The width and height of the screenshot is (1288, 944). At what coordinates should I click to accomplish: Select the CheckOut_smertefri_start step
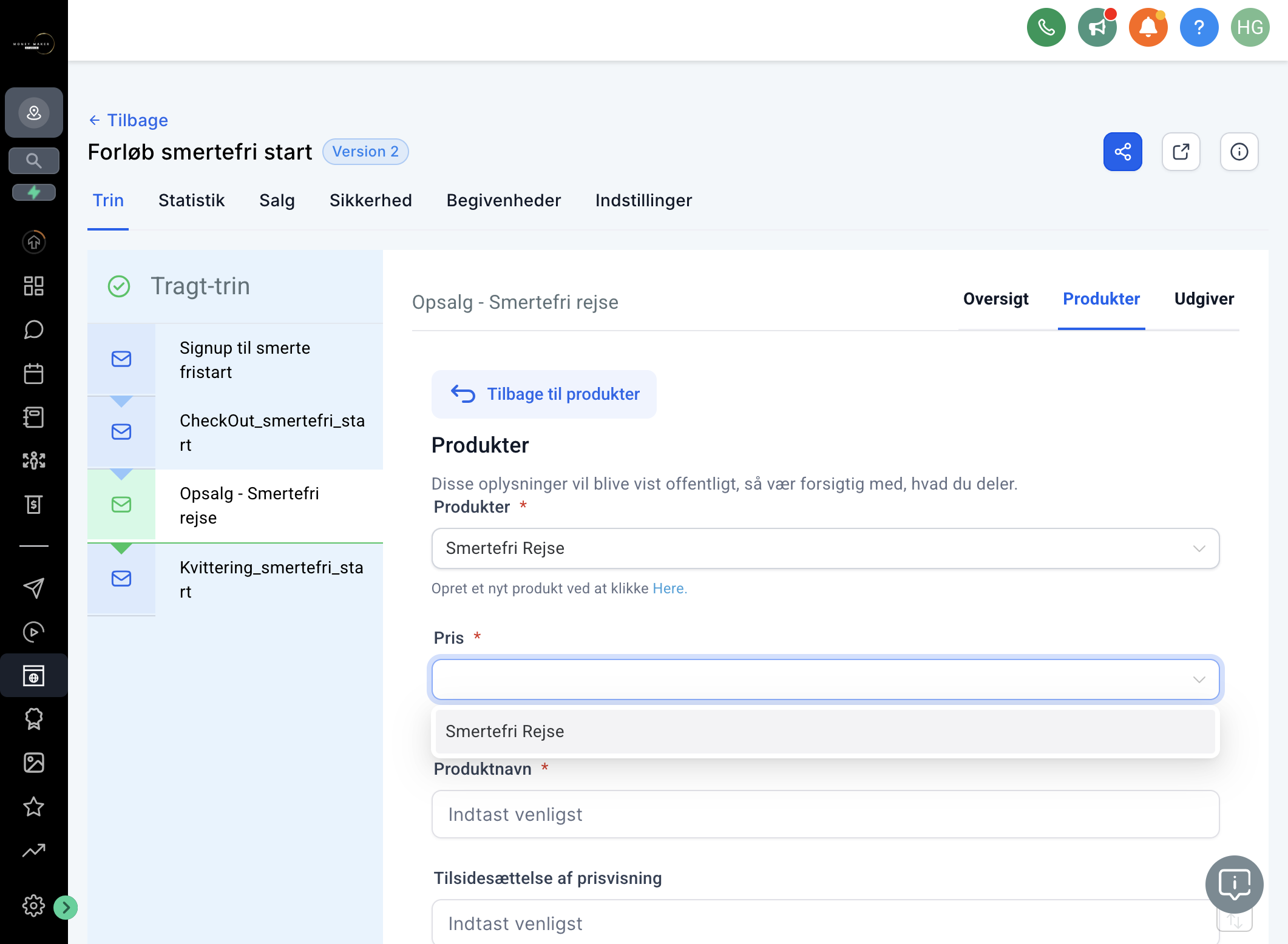(236, 433)
